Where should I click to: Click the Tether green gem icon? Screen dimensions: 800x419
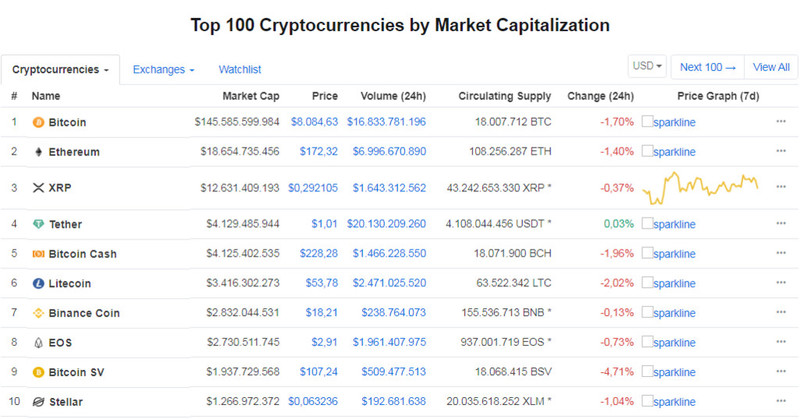coord(38,224)
